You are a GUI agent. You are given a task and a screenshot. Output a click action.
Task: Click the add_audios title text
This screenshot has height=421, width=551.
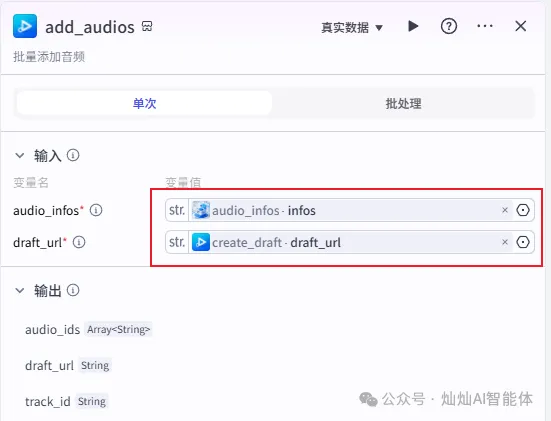click(x=90, y=27)
